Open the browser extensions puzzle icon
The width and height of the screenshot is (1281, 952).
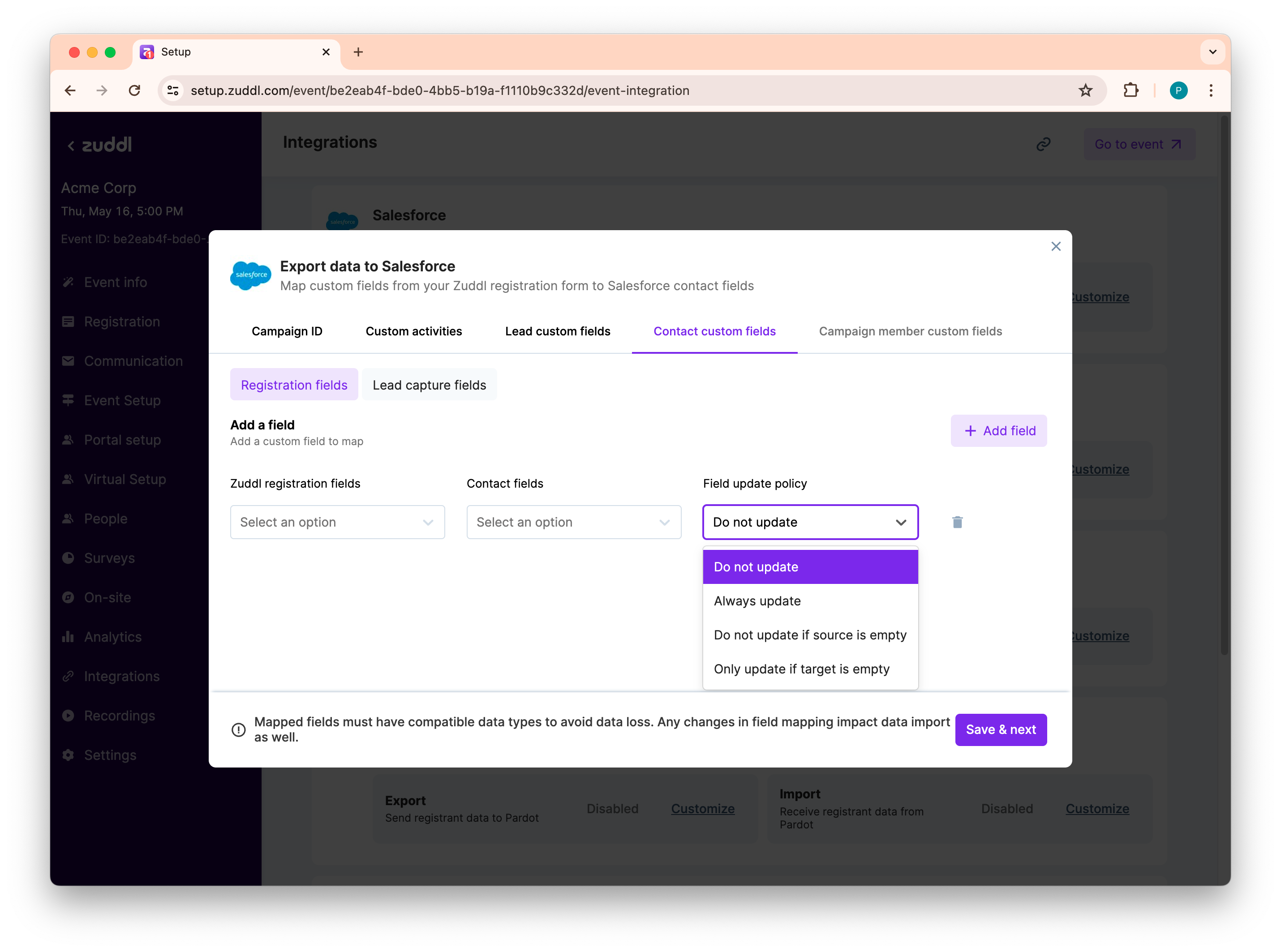pyautogui.click(x=1131, y=90)
